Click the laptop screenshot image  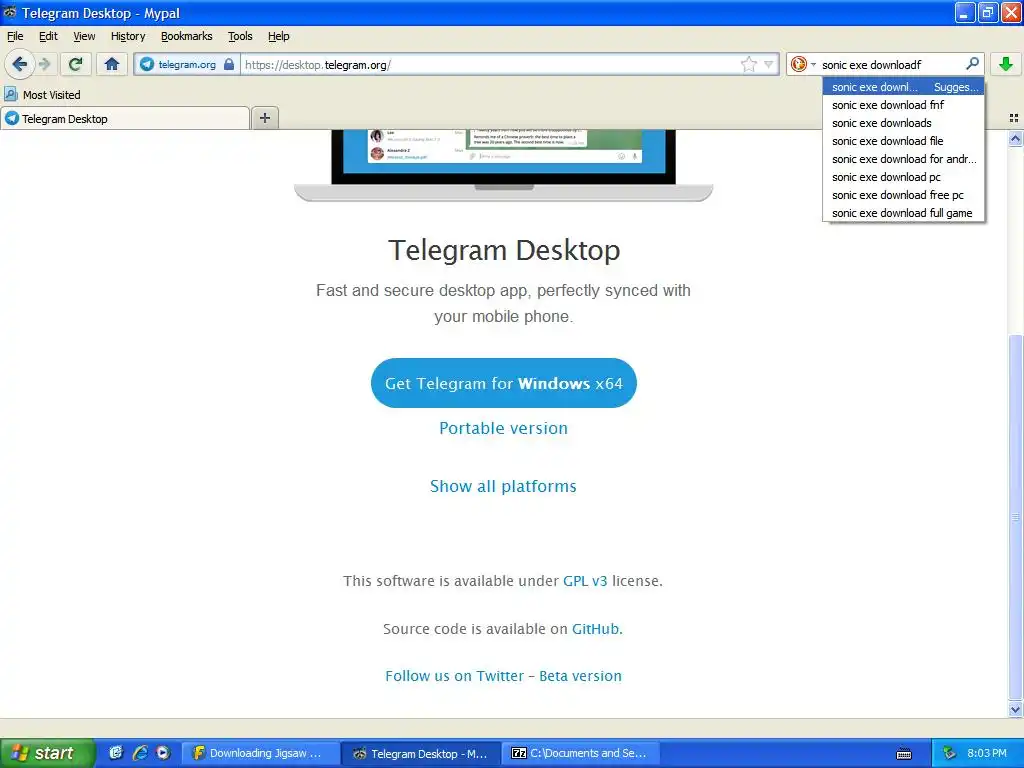click(x=504, y=165)
